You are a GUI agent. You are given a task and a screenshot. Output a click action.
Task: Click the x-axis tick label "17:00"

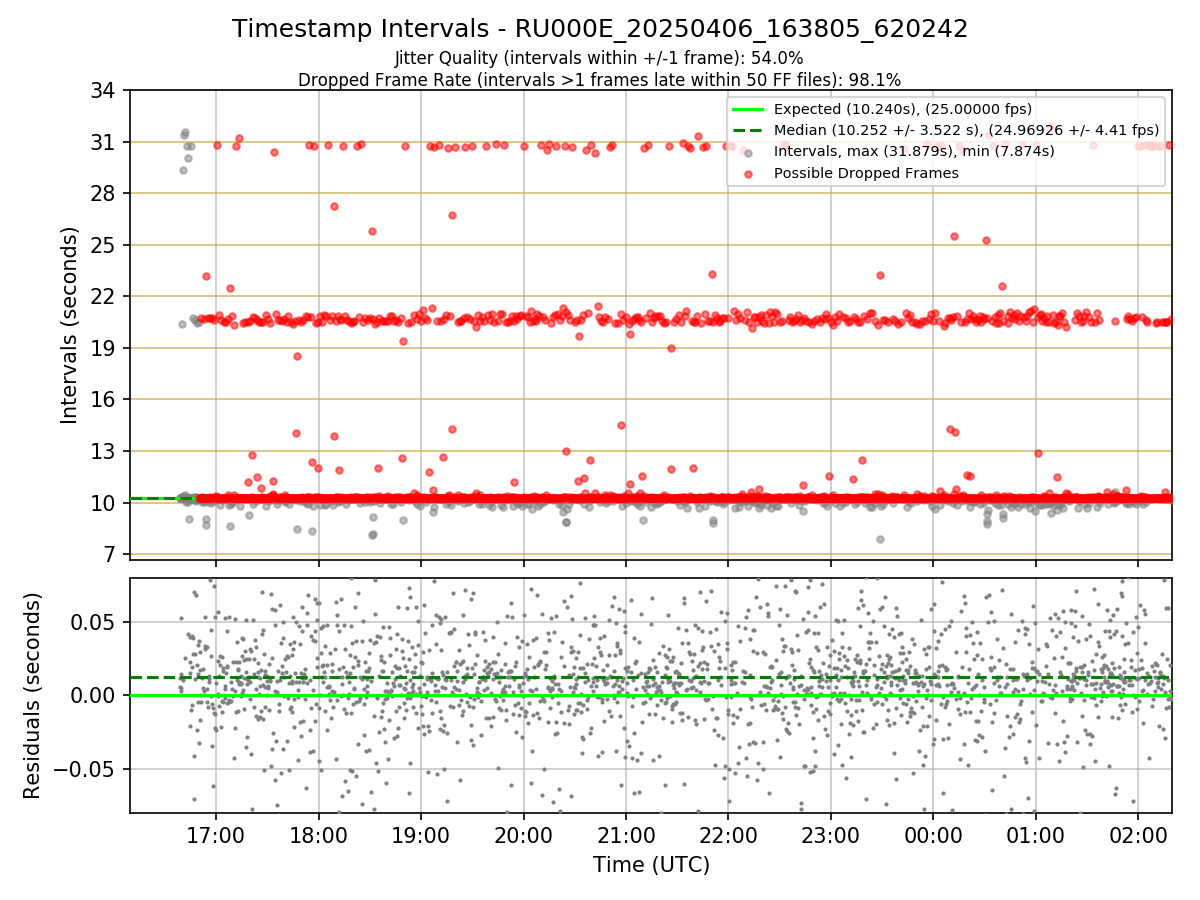(x=216, y=834)
